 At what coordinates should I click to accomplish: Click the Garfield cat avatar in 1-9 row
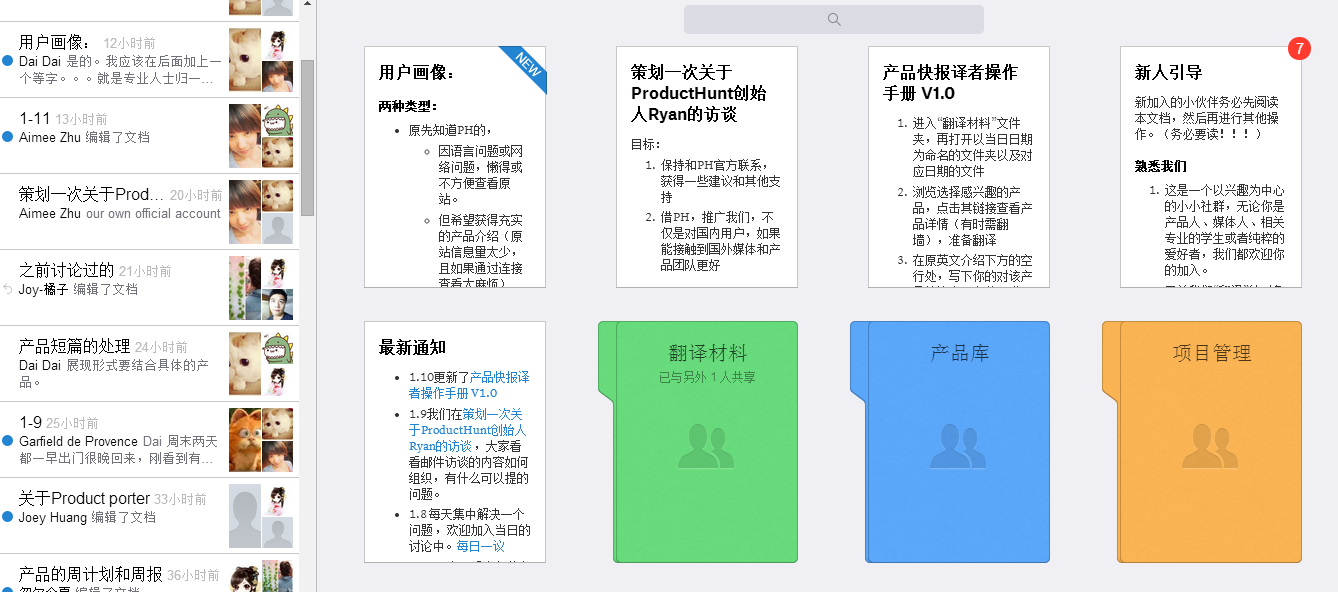pos(244,440)
